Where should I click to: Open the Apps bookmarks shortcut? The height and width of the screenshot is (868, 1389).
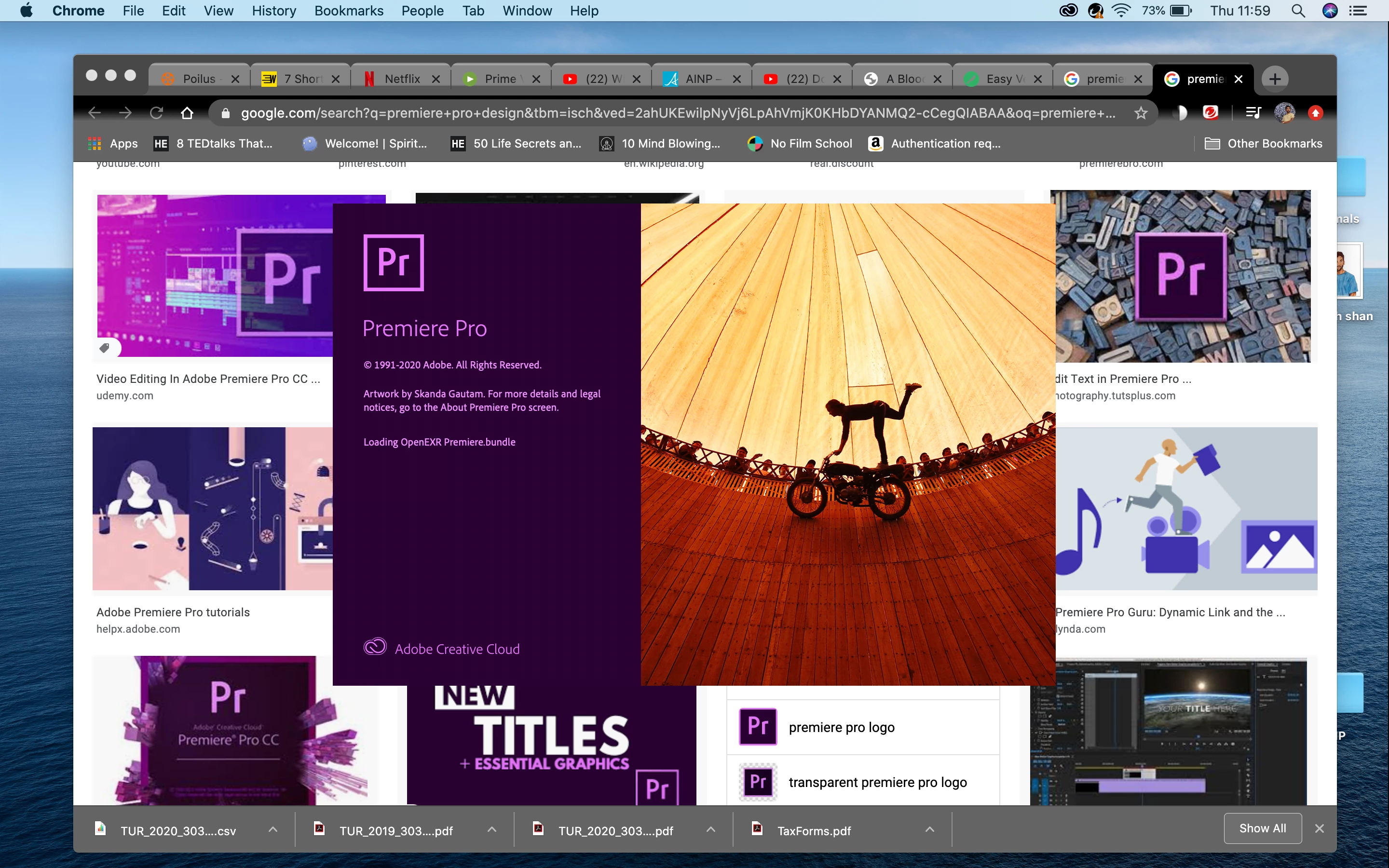click(113, 144)
